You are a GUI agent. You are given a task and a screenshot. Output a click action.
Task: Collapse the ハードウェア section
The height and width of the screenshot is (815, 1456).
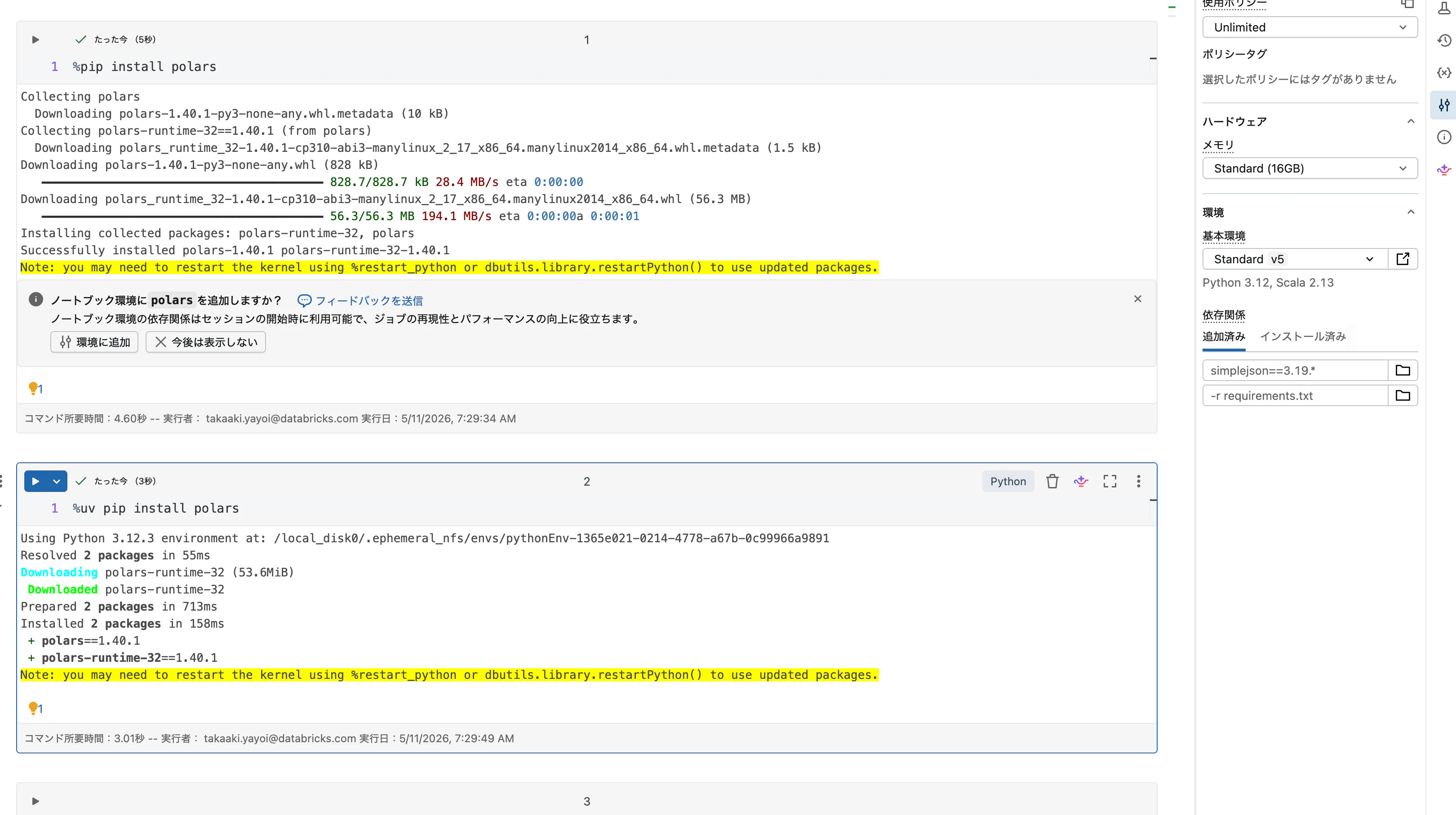[1411, 121]
